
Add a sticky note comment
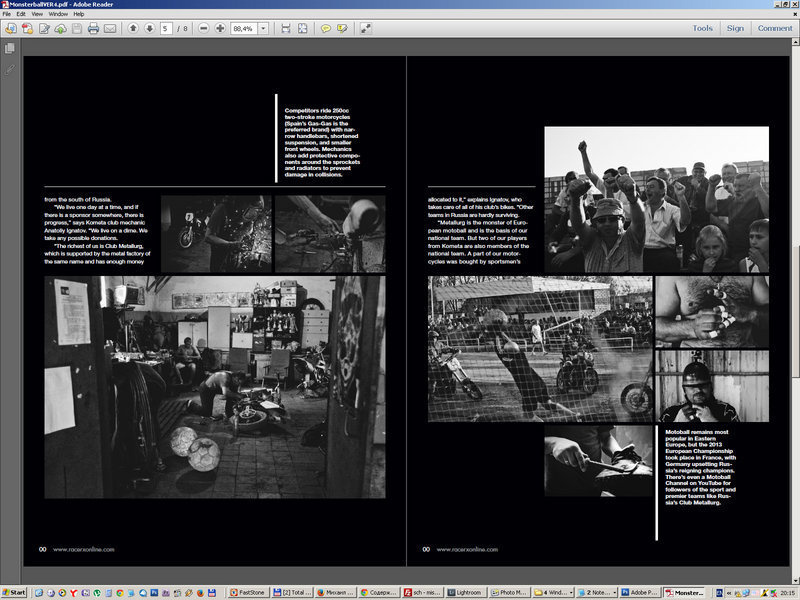325,28
